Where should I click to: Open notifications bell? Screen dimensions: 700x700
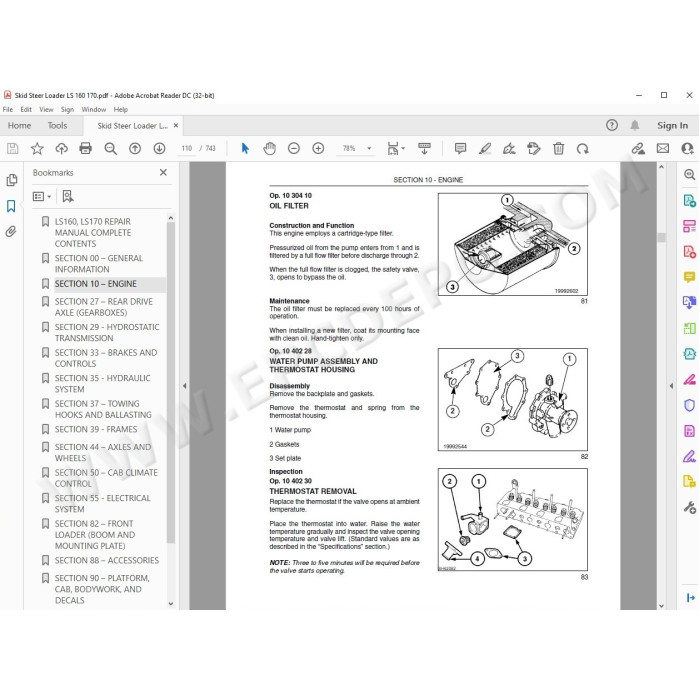tap(634, 125)
